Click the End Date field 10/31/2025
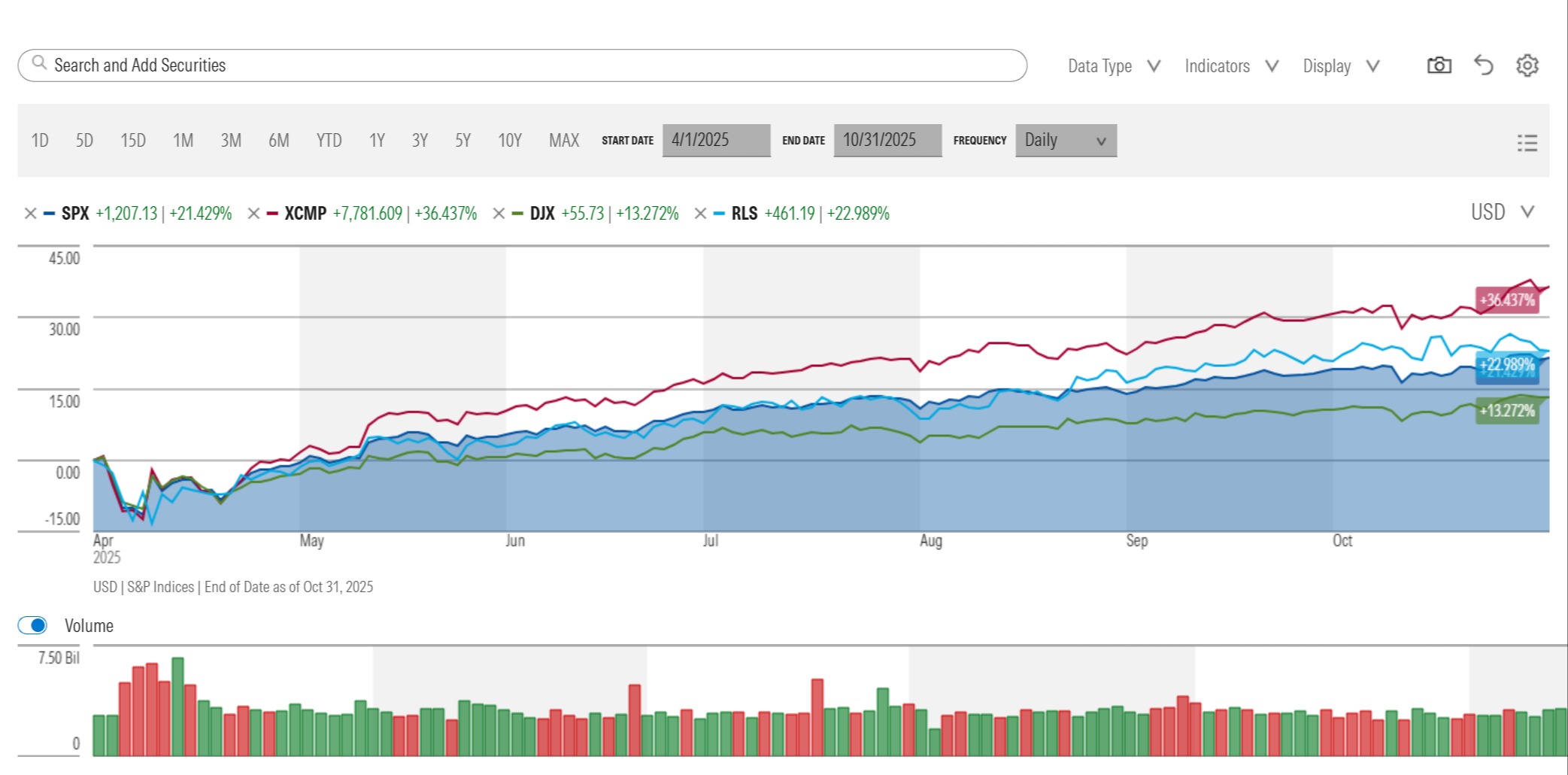 point(887,141)
